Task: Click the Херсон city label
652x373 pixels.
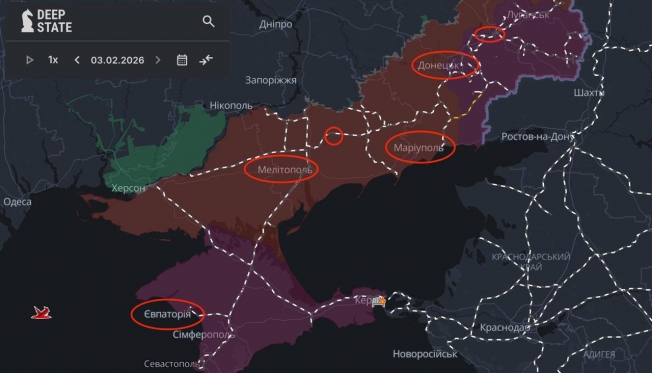Action: [x=128, y=188]
